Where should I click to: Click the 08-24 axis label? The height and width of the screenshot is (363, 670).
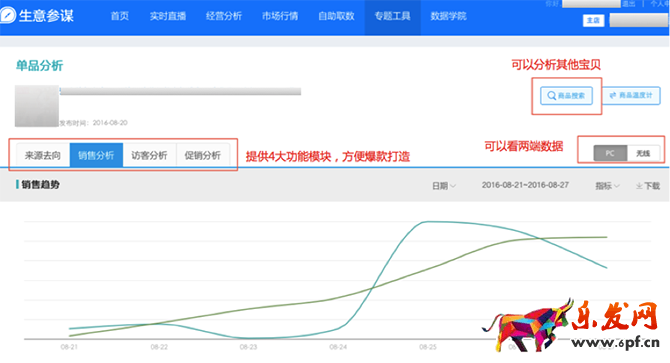click(x=338, y=347)
